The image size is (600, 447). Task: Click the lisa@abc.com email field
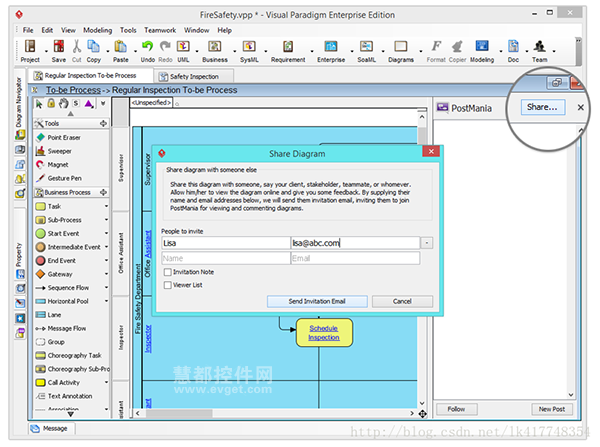tap(355, 243)
